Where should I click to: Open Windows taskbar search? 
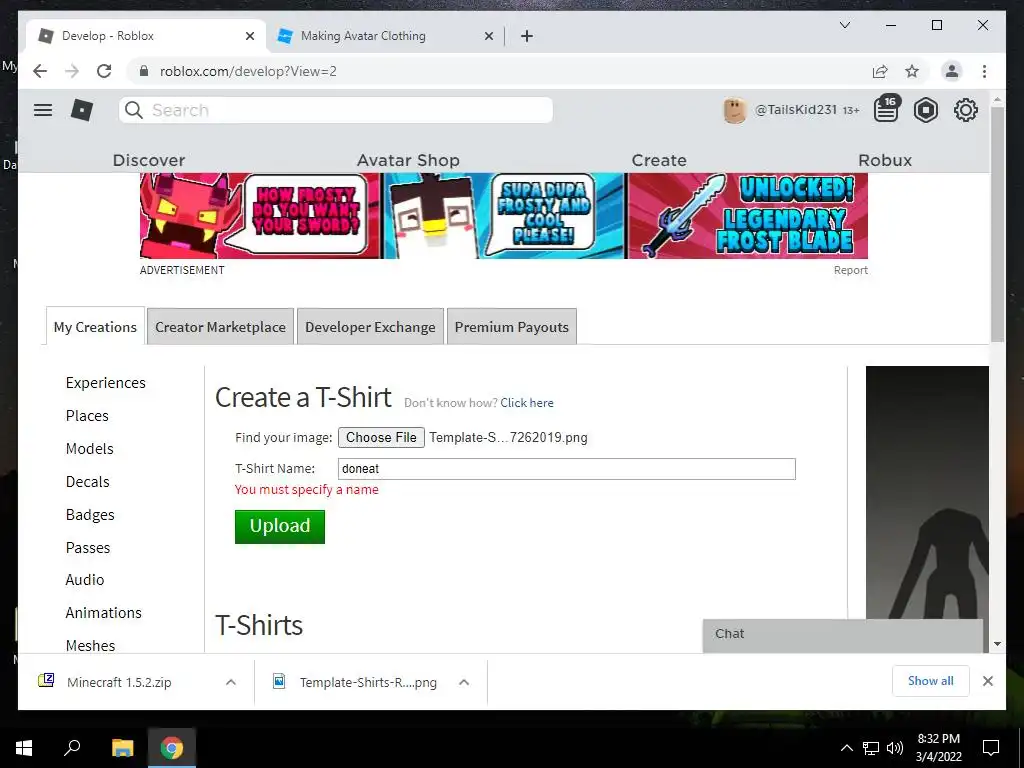(x=72, y=747)
